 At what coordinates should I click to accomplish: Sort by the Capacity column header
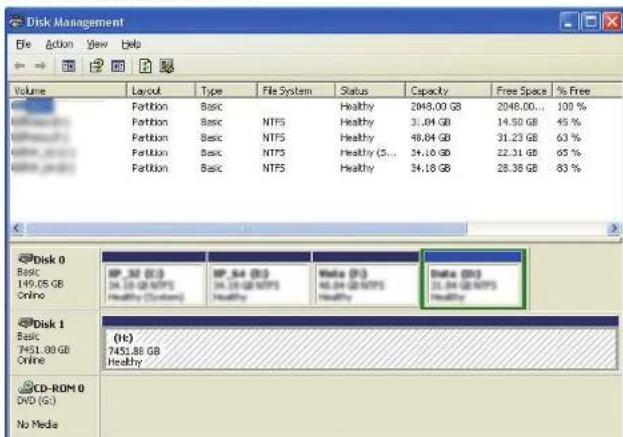tap(449, 91)
